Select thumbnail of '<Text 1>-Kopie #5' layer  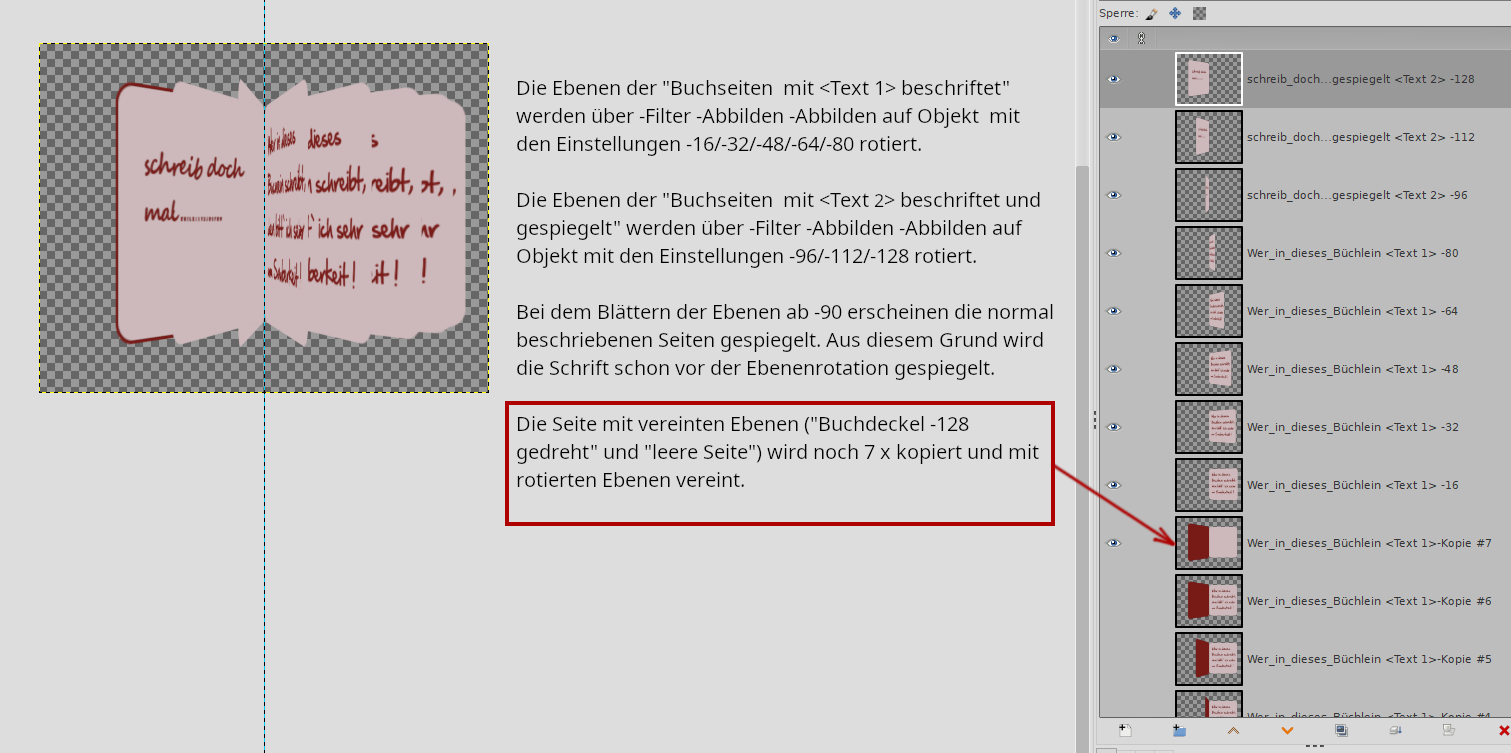(1209, 659)
